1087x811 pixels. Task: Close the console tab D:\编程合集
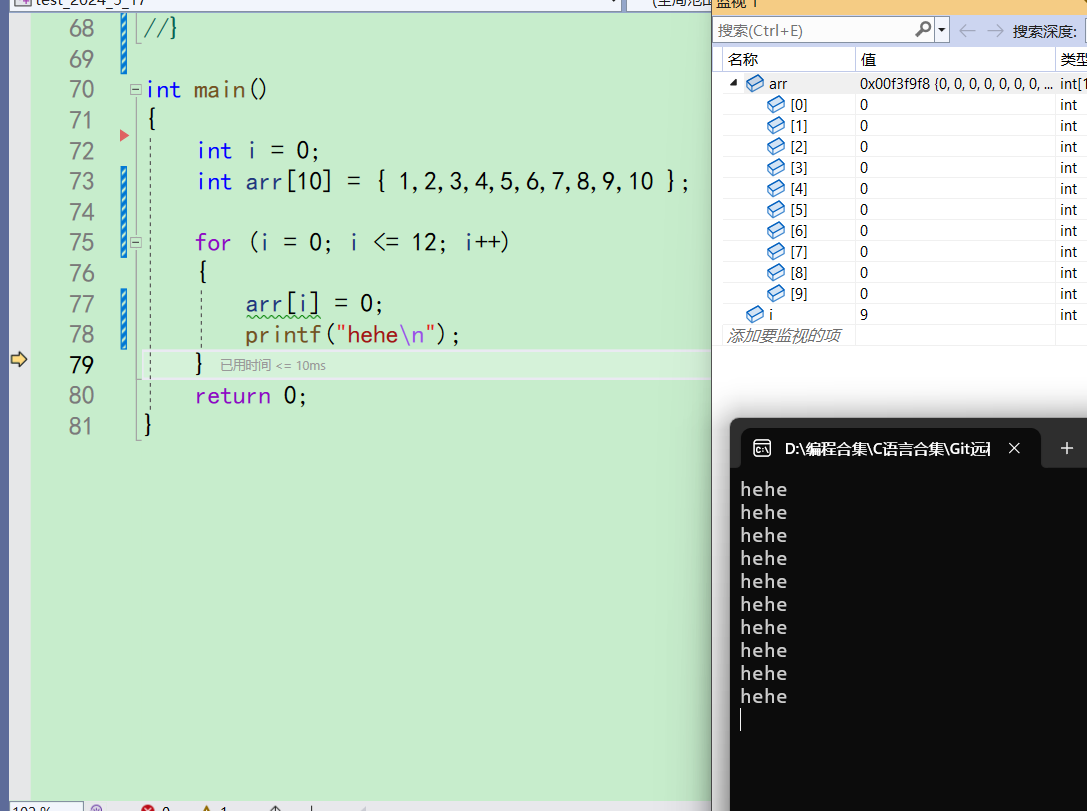(1014, 448)
